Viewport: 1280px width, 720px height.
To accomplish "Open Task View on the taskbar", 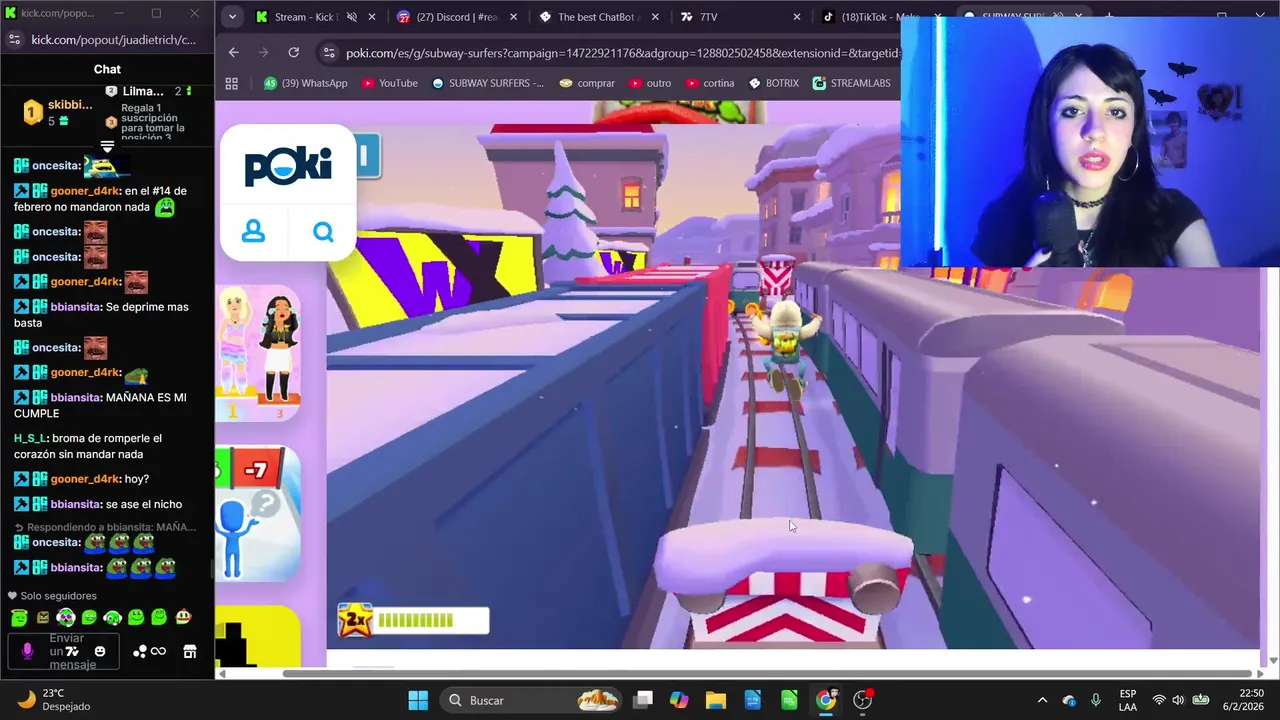I will [x=643, y=700].
